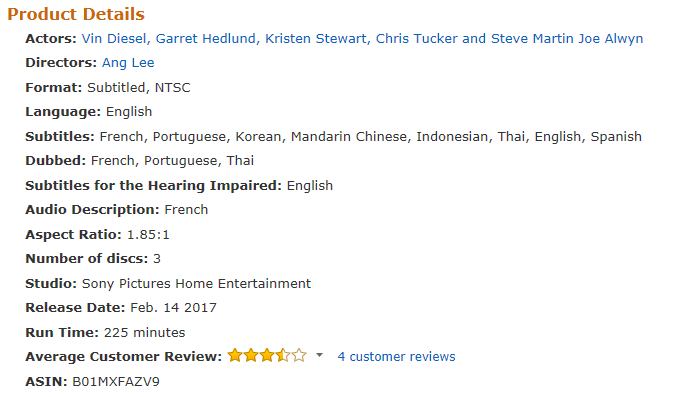
Task: Click the Sony Pictures Home Entertainment text
Action: tap(196, 283)
